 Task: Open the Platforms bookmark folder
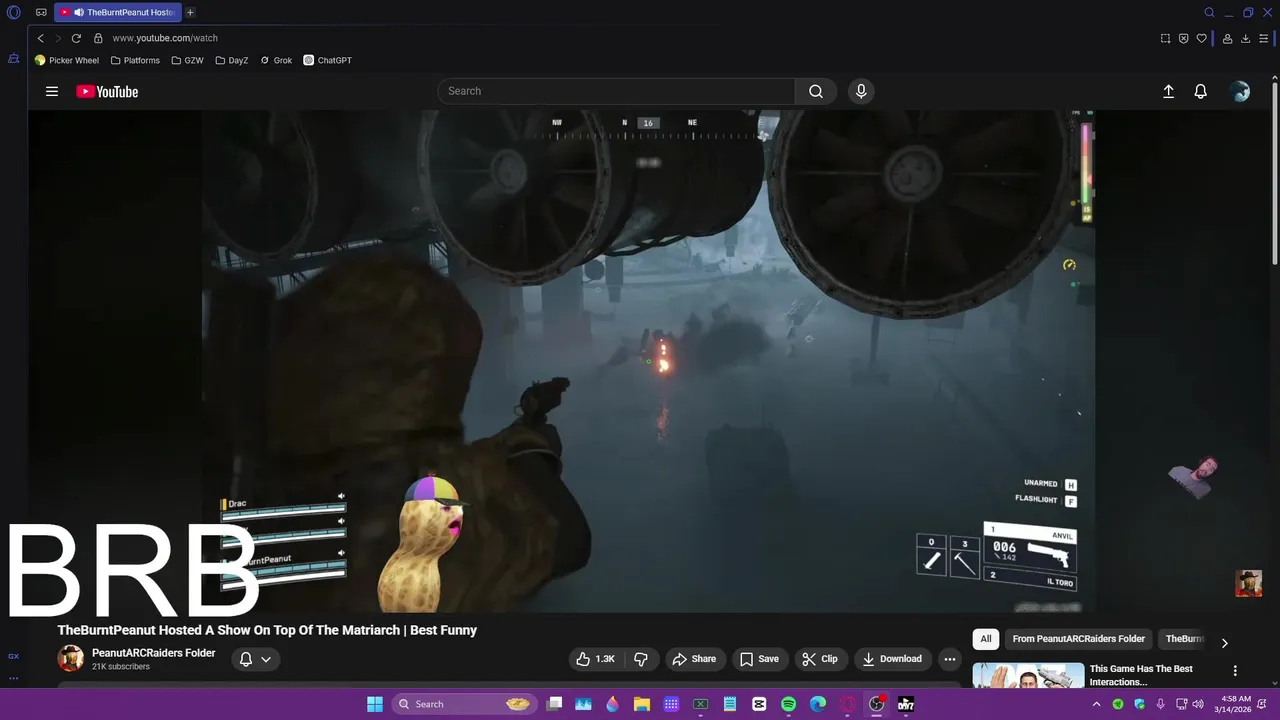pyautogui.click(x=135, y=60)
